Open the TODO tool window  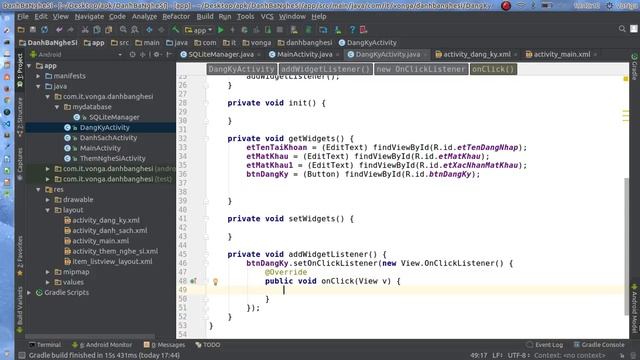(x=208, y=345)
